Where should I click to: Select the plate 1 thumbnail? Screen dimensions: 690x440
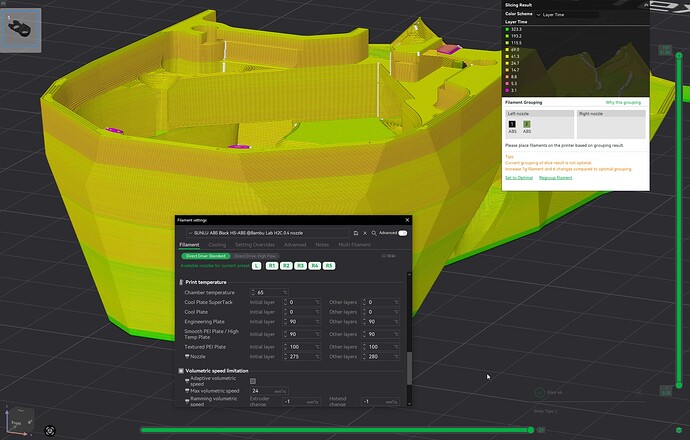click(21, 30)
